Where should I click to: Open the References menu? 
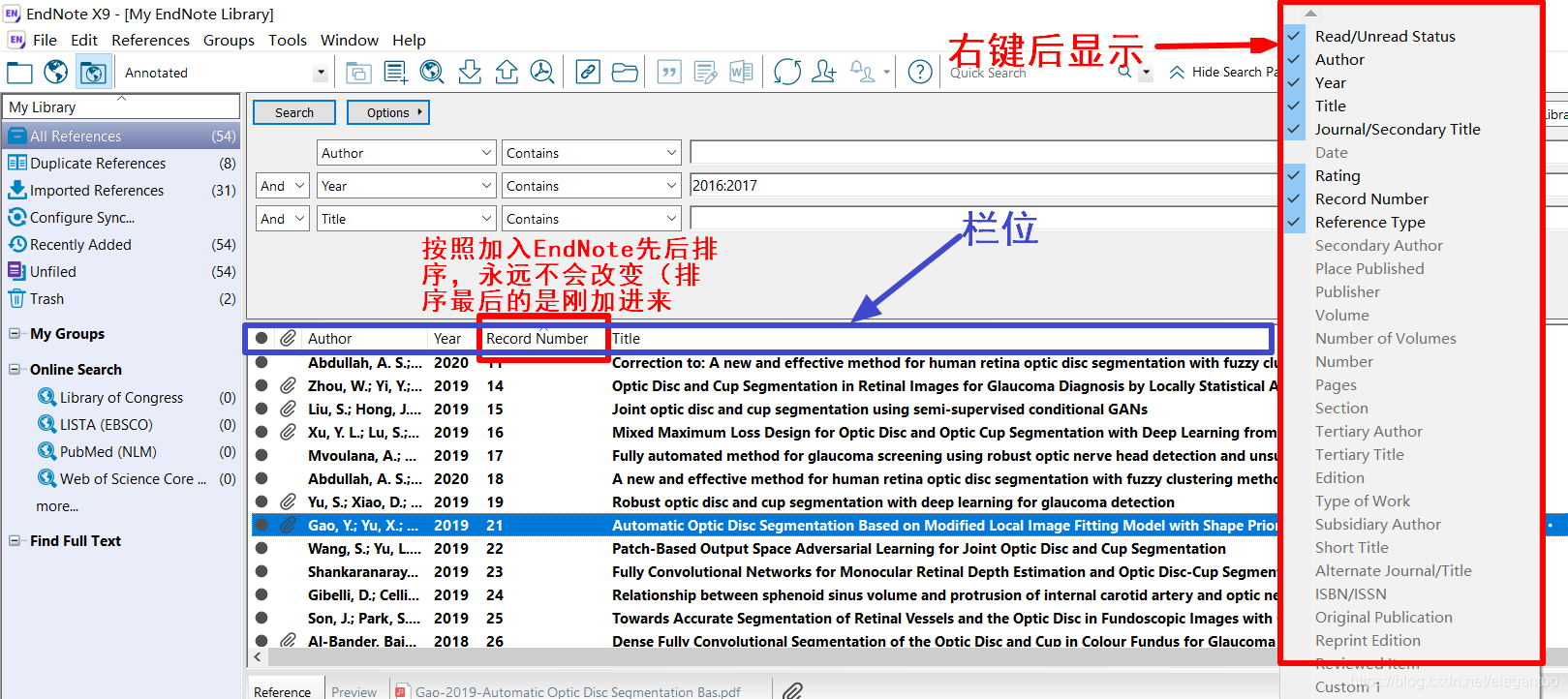pos(150,41)
